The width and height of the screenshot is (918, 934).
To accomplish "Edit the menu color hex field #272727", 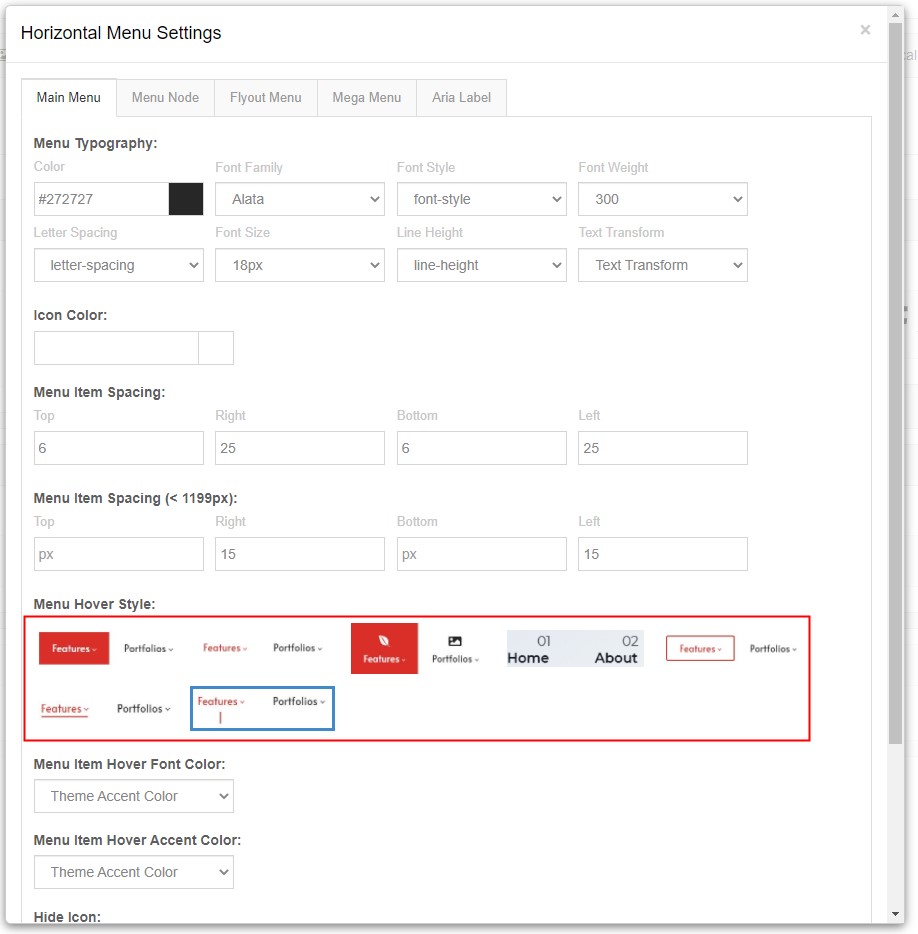I will click(x=101, y=199).
